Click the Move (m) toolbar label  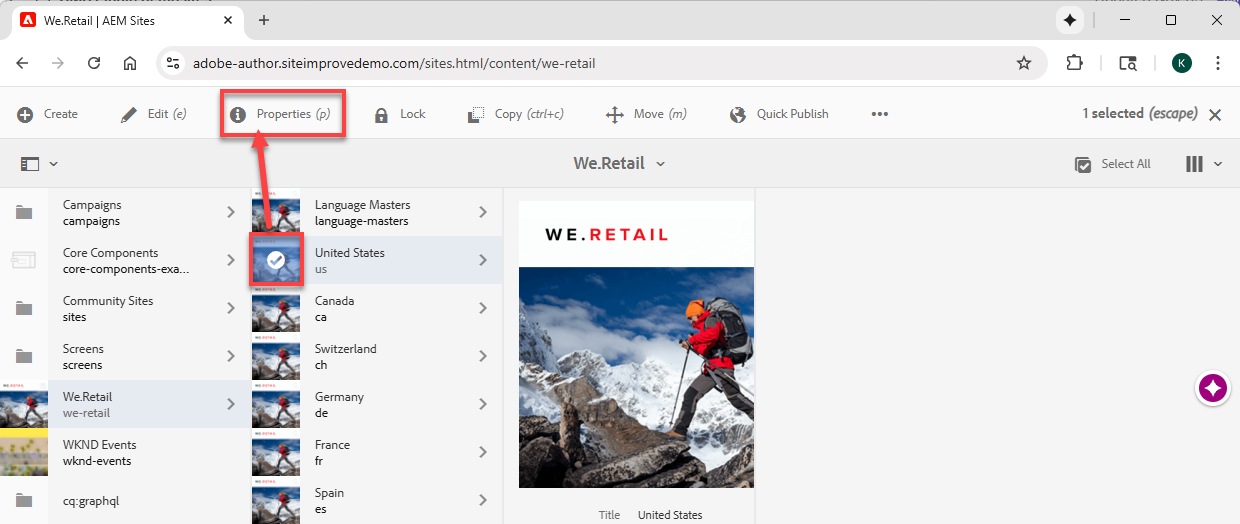point(660,114)
